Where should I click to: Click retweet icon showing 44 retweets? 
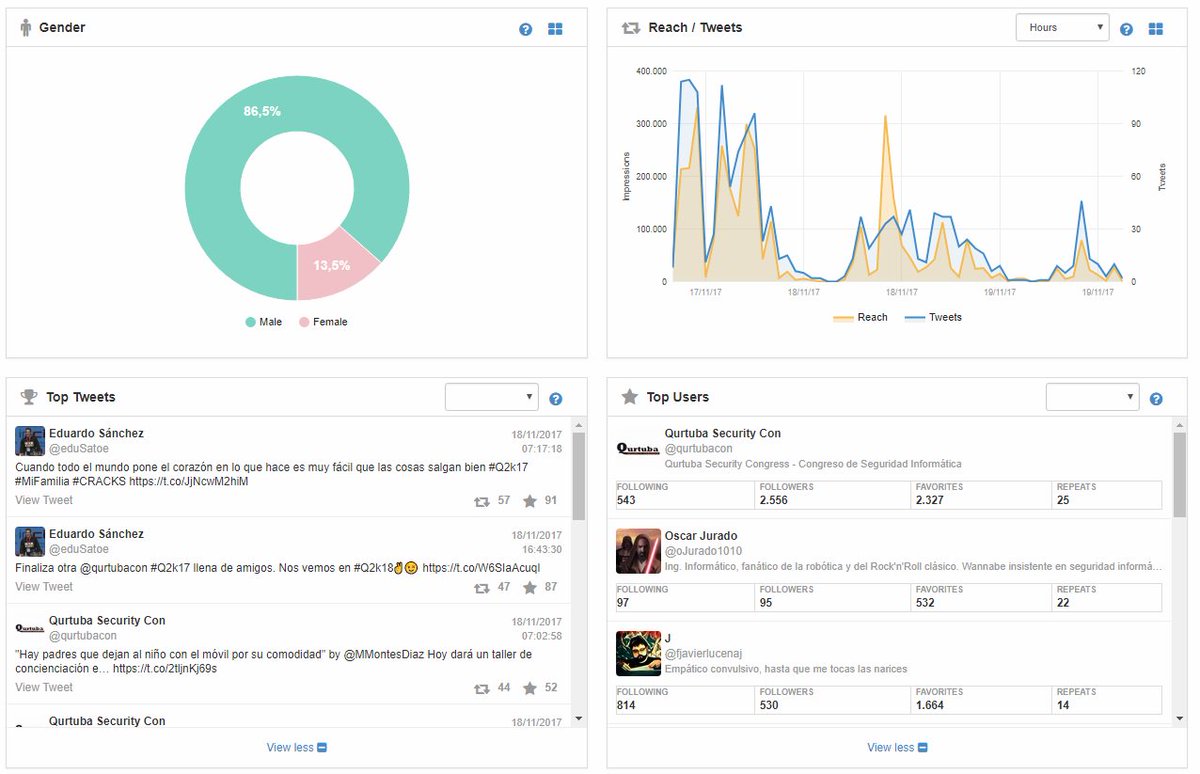(x=482, y=688)
